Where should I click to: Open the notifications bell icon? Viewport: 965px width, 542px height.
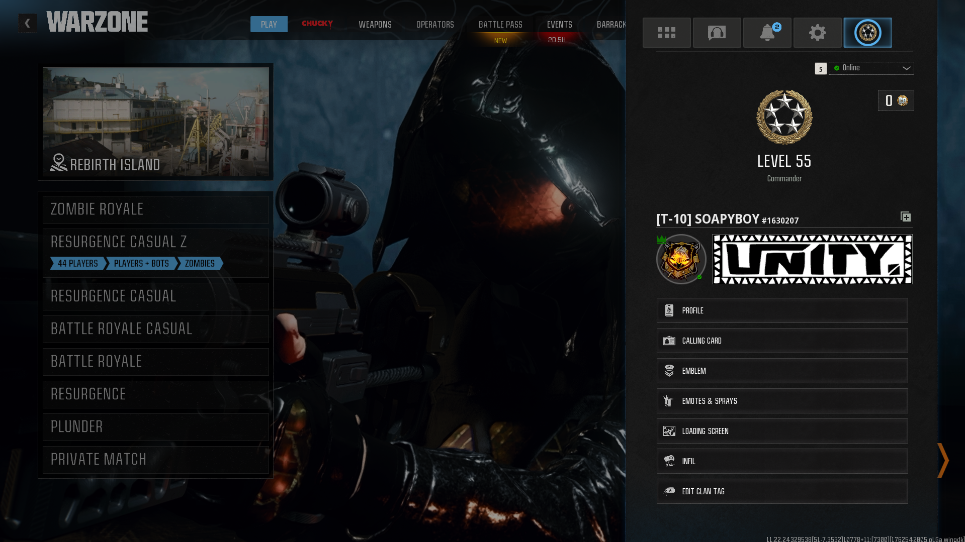click(x=767, y=33)
